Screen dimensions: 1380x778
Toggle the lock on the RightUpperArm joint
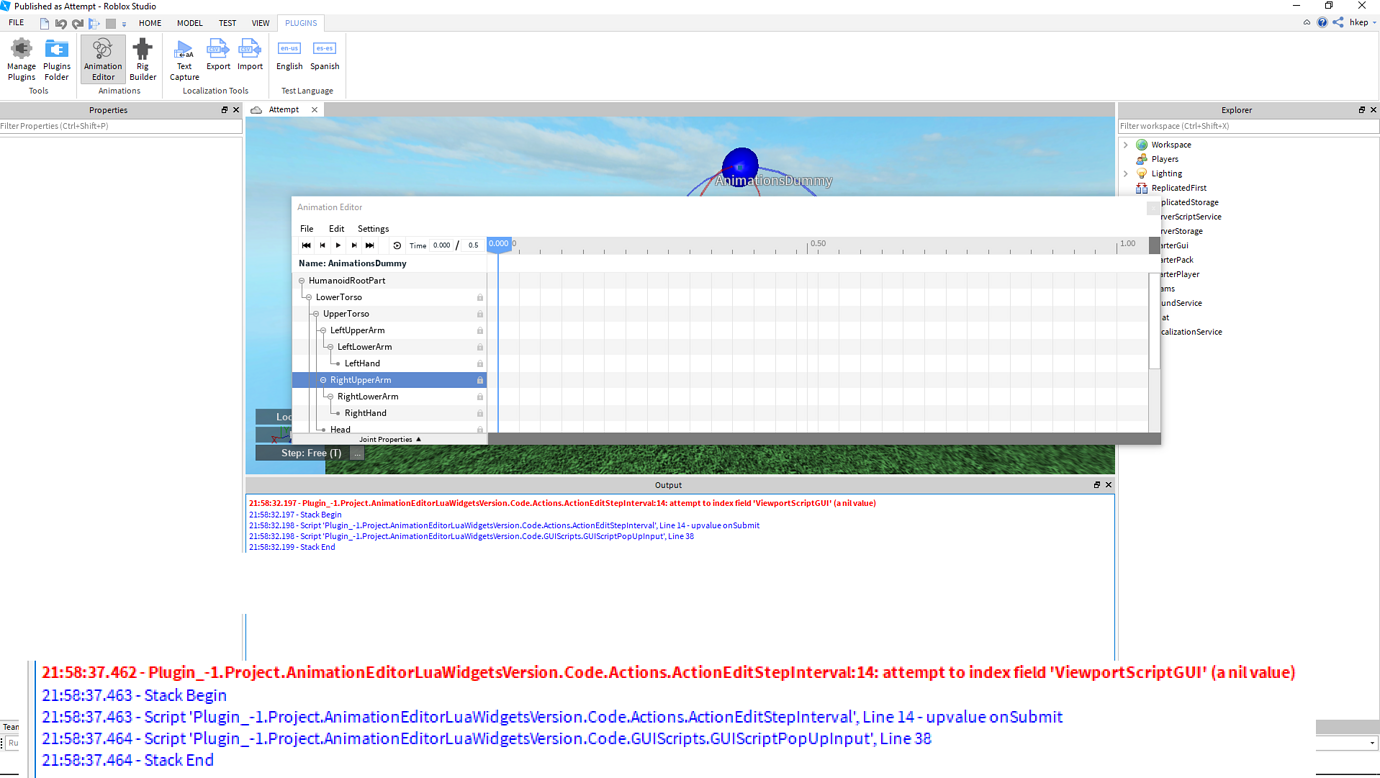[x=480, y=380]
